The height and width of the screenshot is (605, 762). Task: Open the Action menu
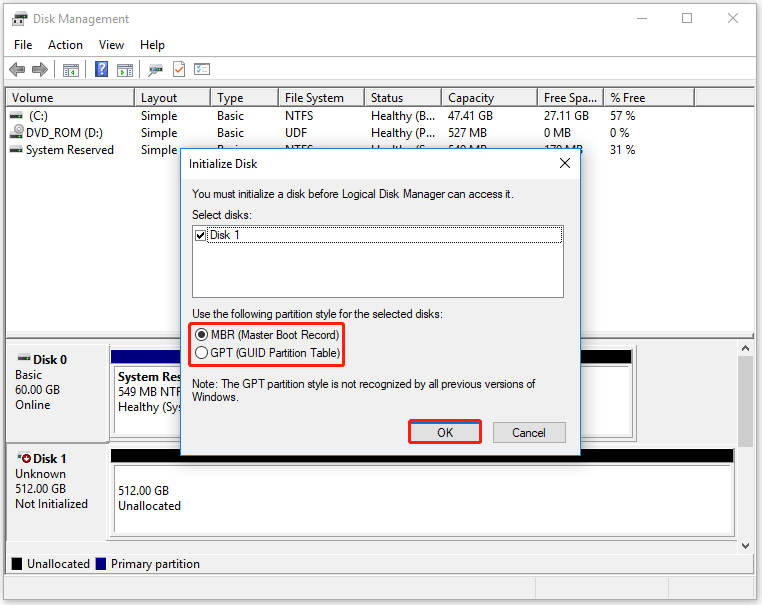click(x=65, y=45)
